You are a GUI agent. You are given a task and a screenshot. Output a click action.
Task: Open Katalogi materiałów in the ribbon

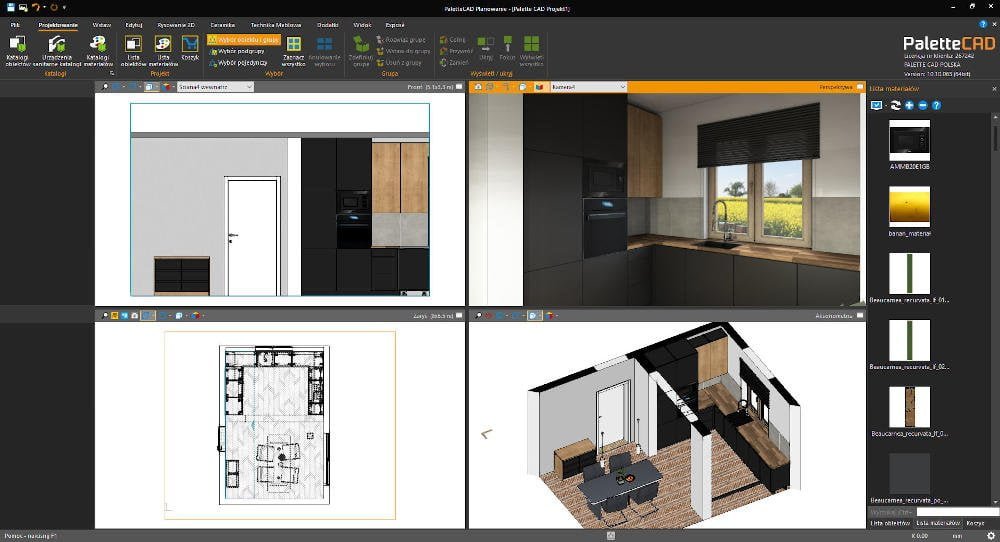point(97,49)
